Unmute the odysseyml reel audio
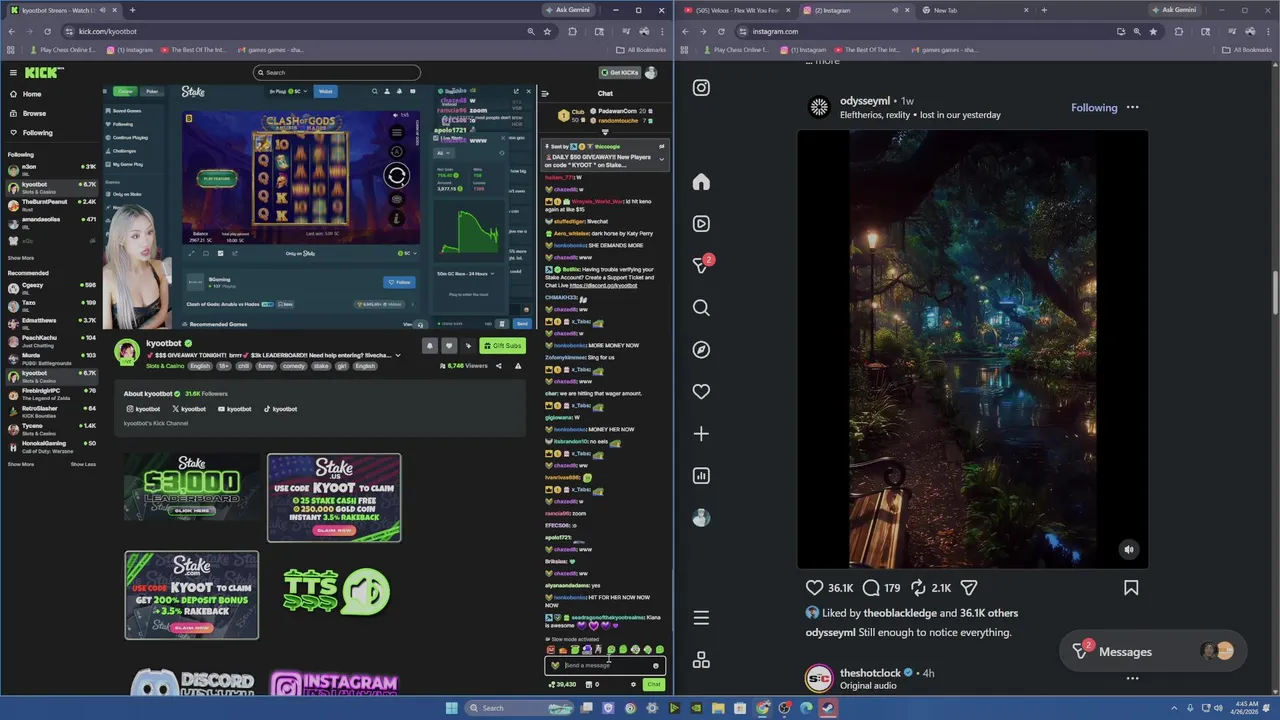The height and width of the screenshot is (720, 1280). point(1129,549)
